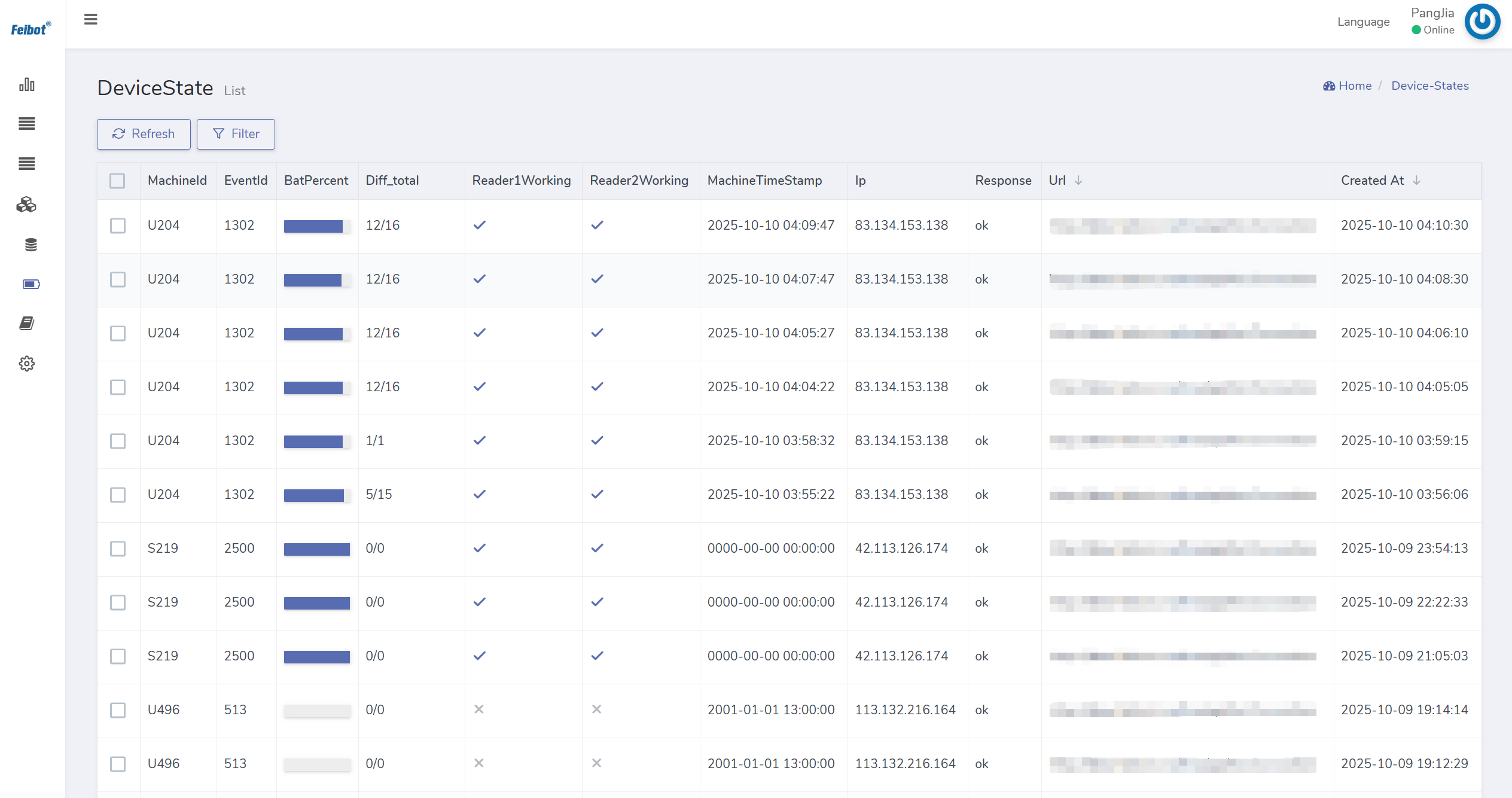Image resolution: width=1512 pixels, height=798 pixels.
Task: Click the database stack sidebar icon
Action: pos(31,245)
